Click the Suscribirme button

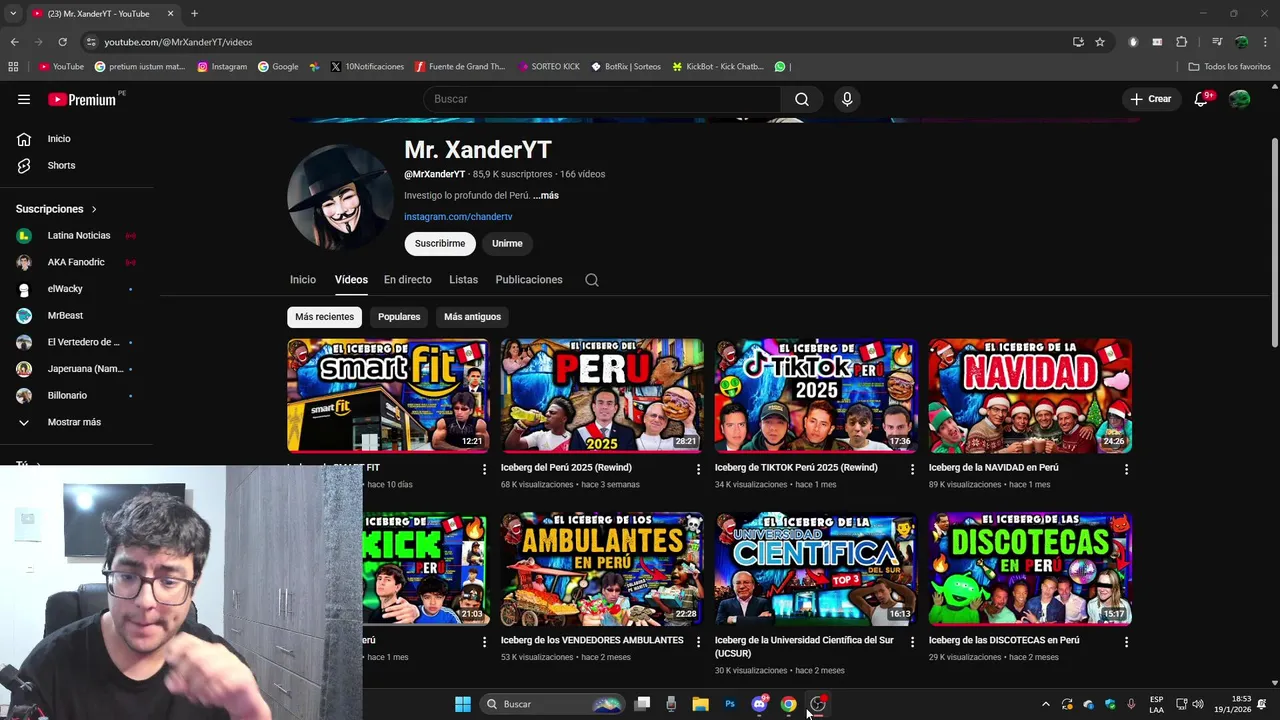pyautogui.click(x=440, y=244)
